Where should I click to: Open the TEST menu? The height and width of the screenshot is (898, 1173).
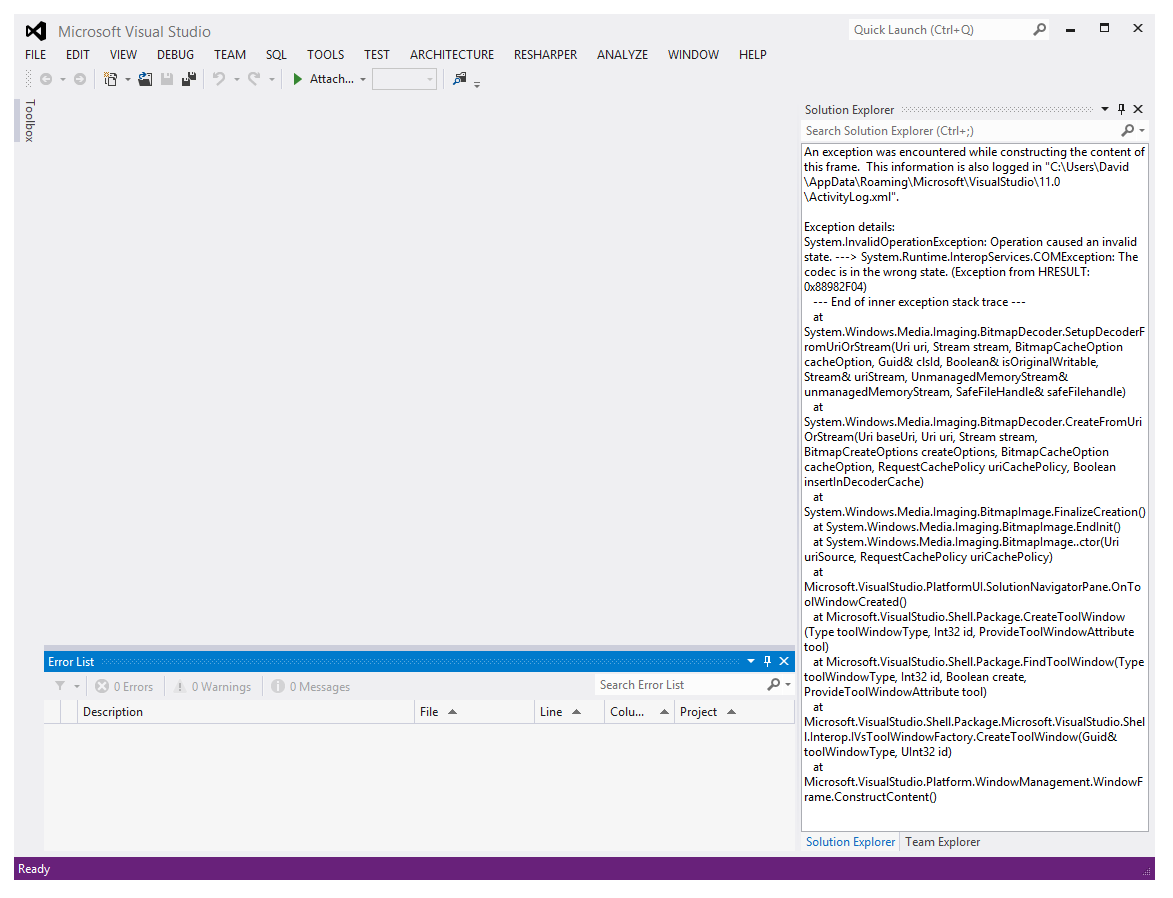coord(377,55)
